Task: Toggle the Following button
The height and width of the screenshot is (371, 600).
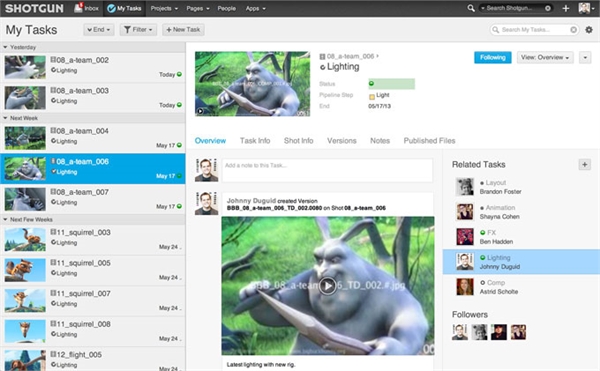Action: tap(492, 57)
